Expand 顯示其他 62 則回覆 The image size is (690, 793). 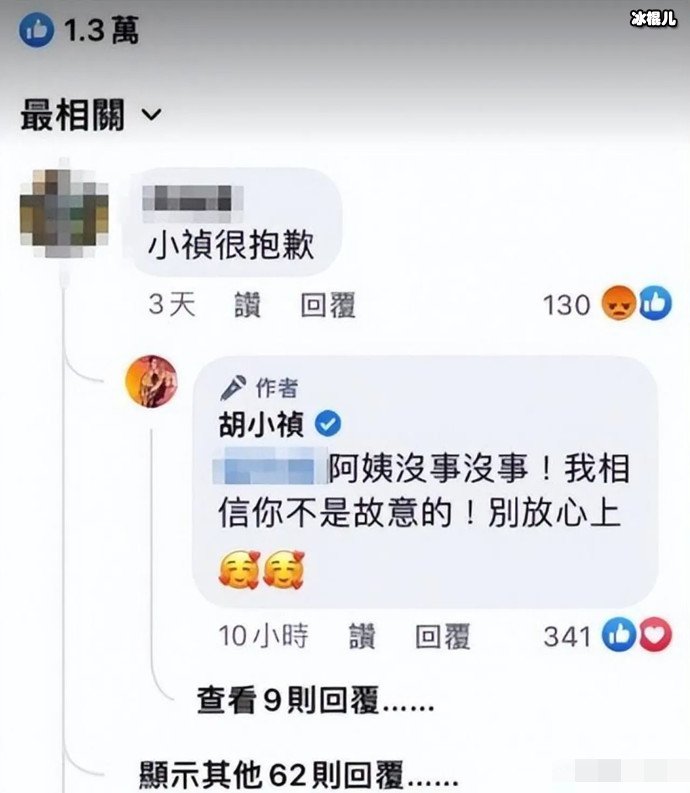click(x=298, y=774)
